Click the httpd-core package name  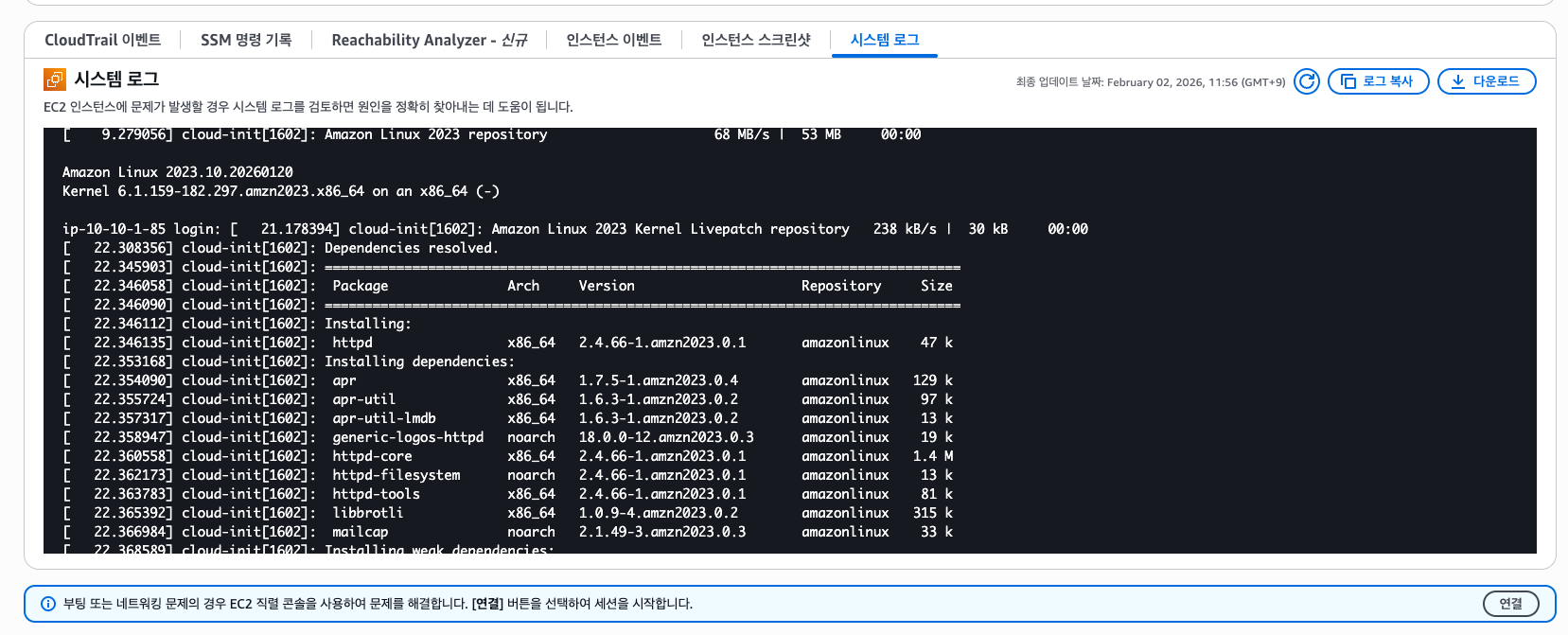tap(372, 456)
